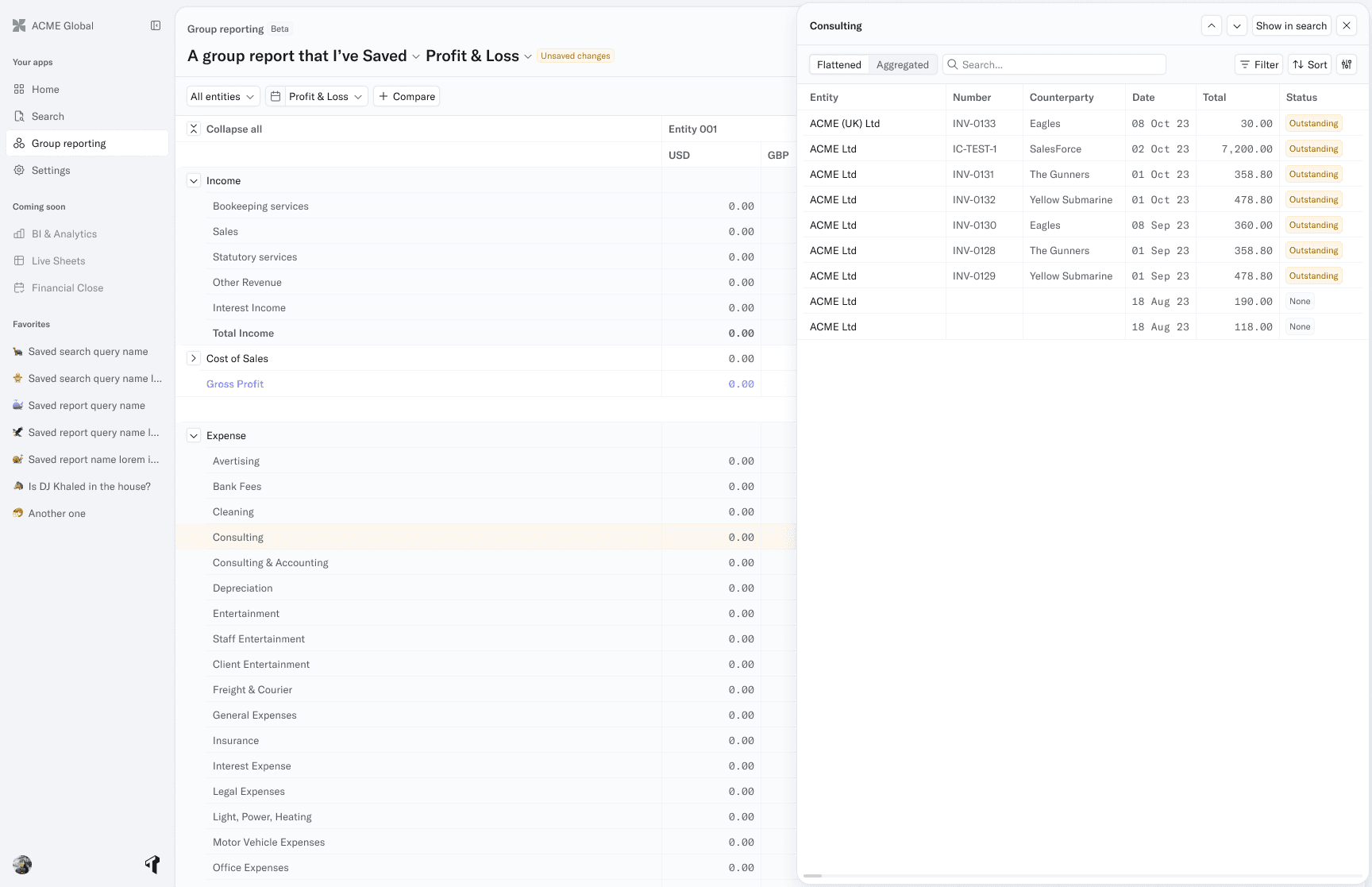Expand the Cost of Sales row
The width and height of the screenshot is (1372, 887).
194,359
